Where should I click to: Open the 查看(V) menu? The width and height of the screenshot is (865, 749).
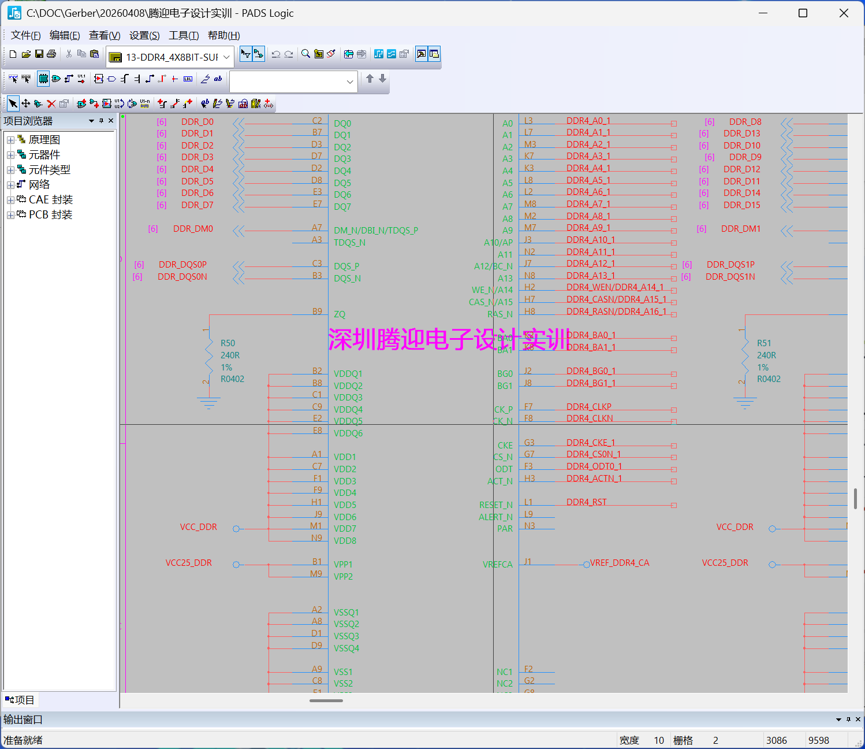[104, 35]
